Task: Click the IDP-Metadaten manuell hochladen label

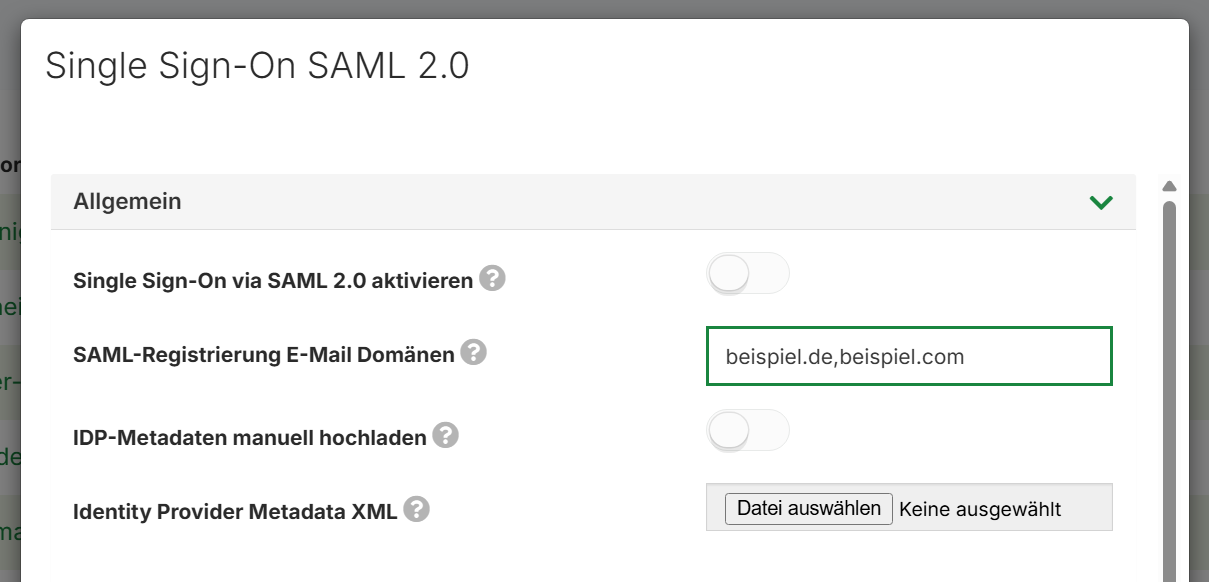Action: pos(249,438)
